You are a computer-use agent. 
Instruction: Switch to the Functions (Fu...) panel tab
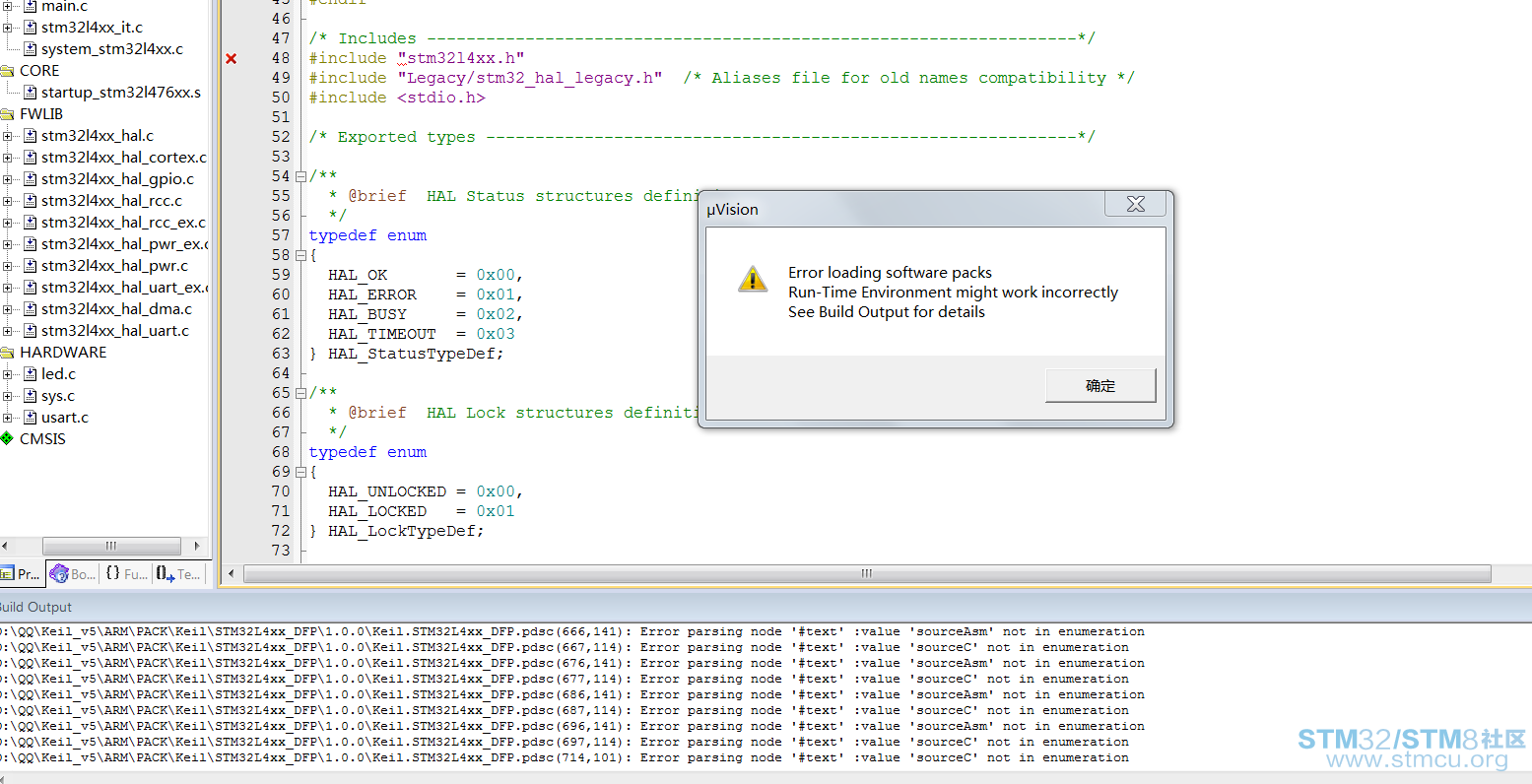(x=125, y=573)
